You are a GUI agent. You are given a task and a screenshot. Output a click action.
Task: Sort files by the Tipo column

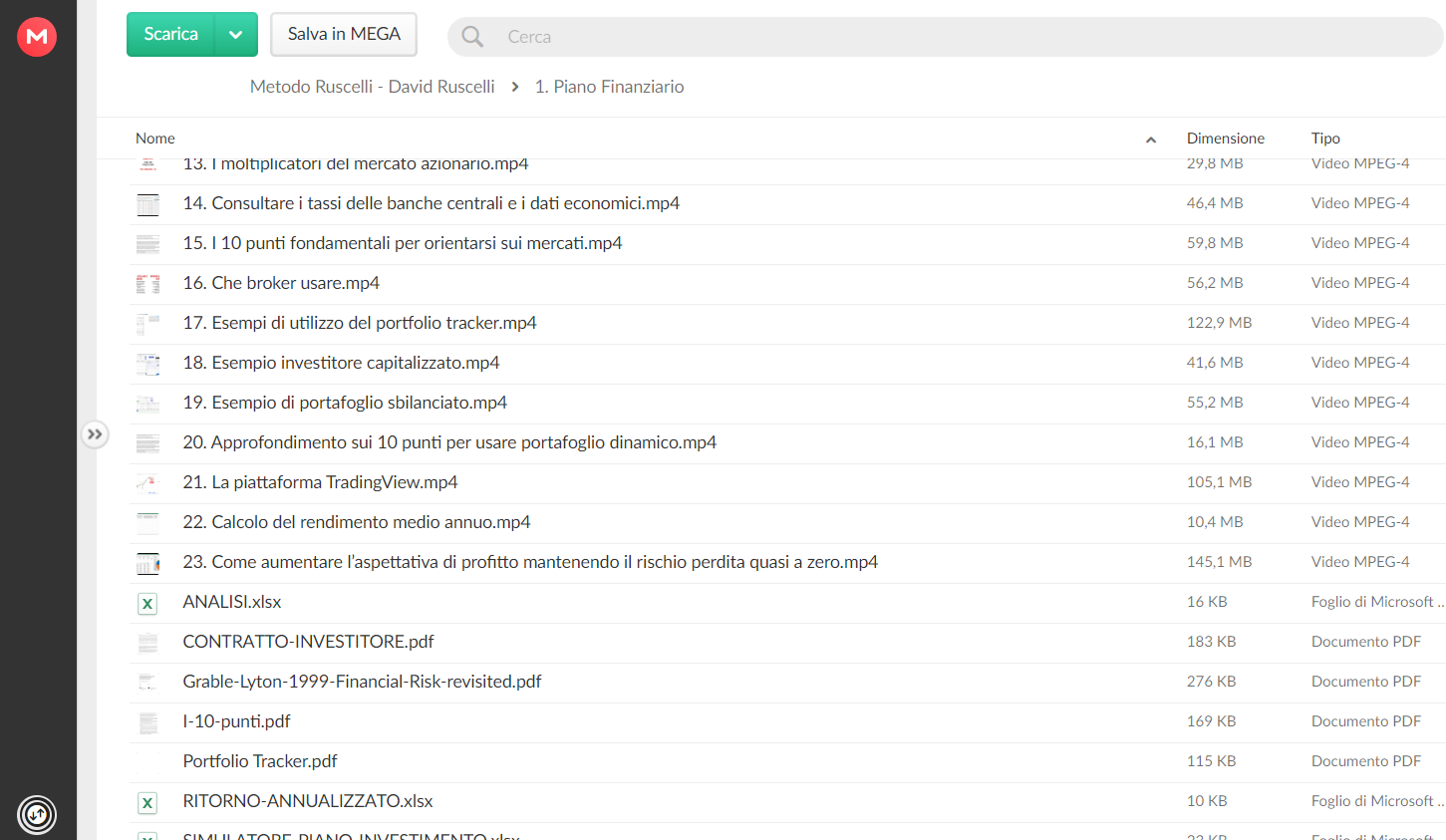coord(1325,139)
